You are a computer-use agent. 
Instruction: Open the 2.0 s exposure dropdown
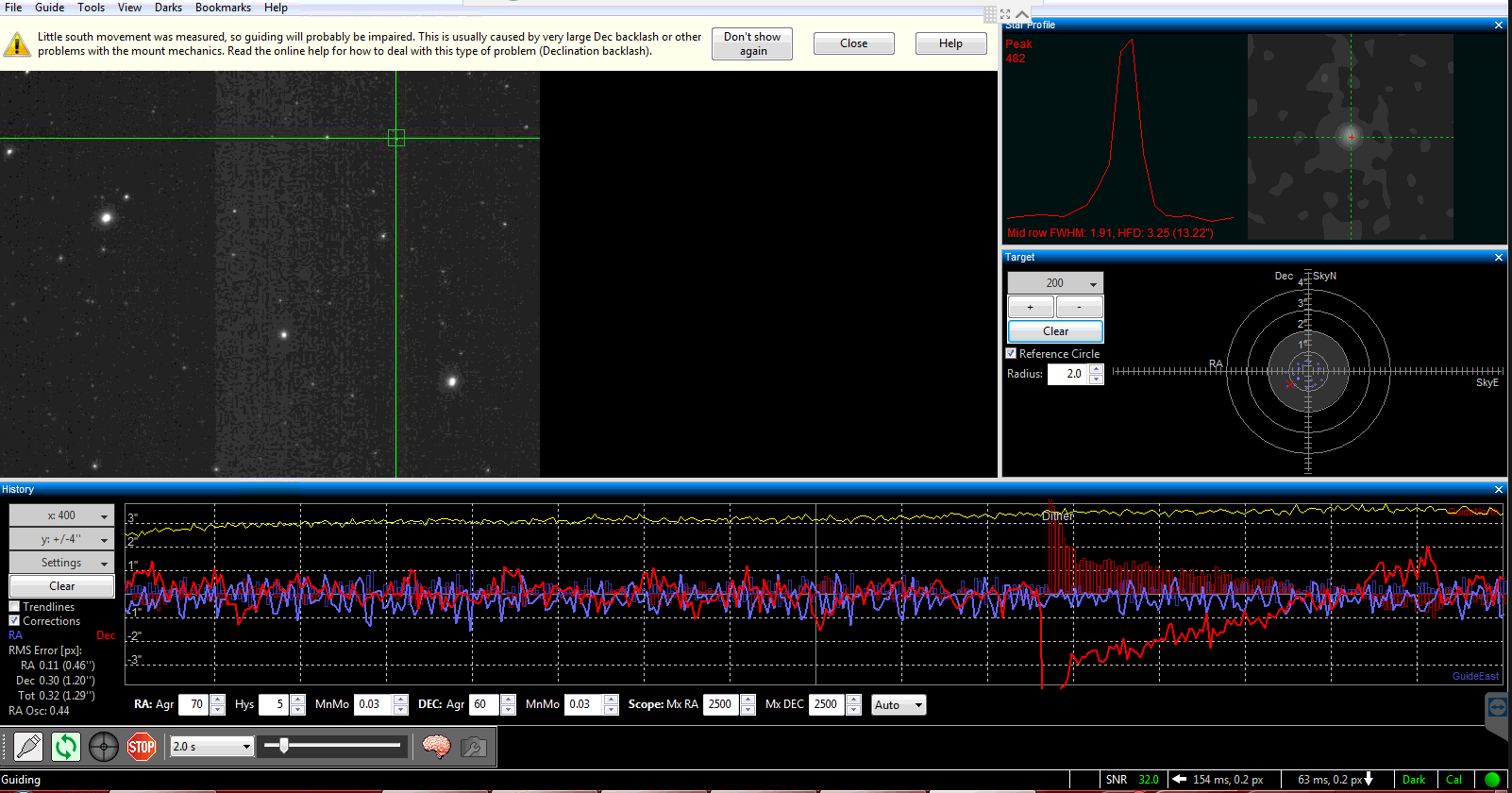[212, 747]
